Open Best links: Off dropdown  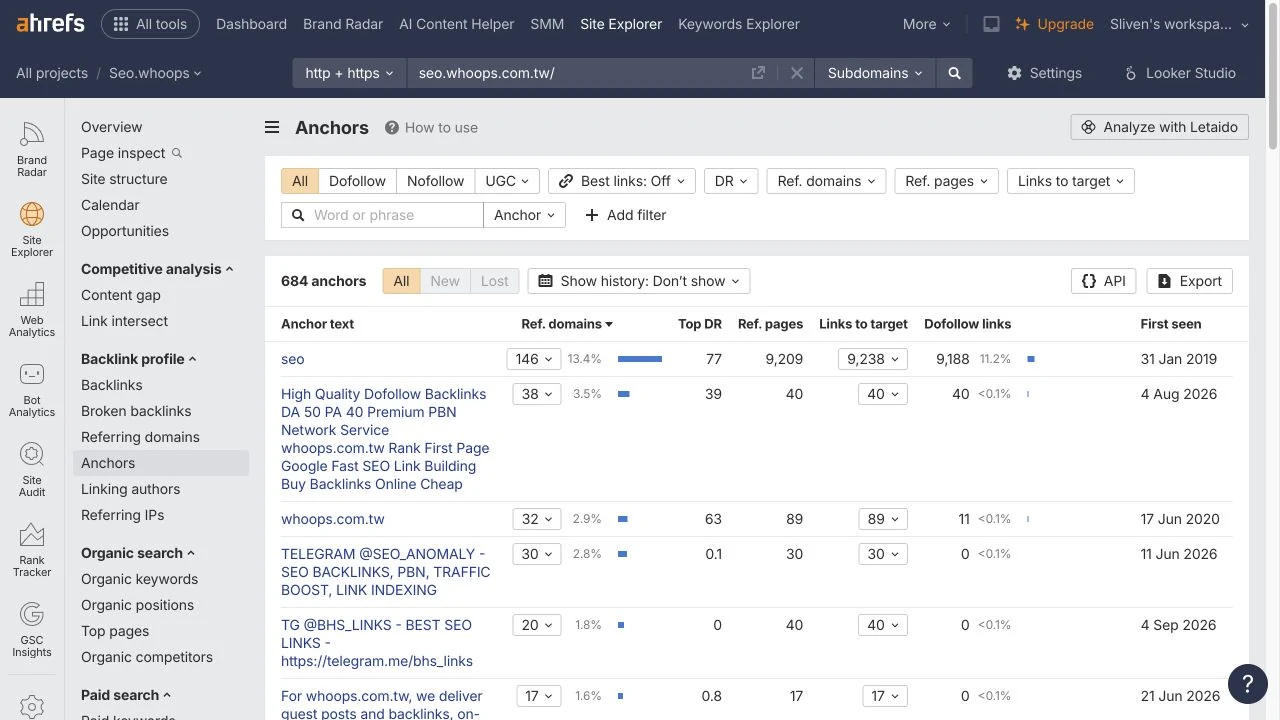click(x=622, y=181)
